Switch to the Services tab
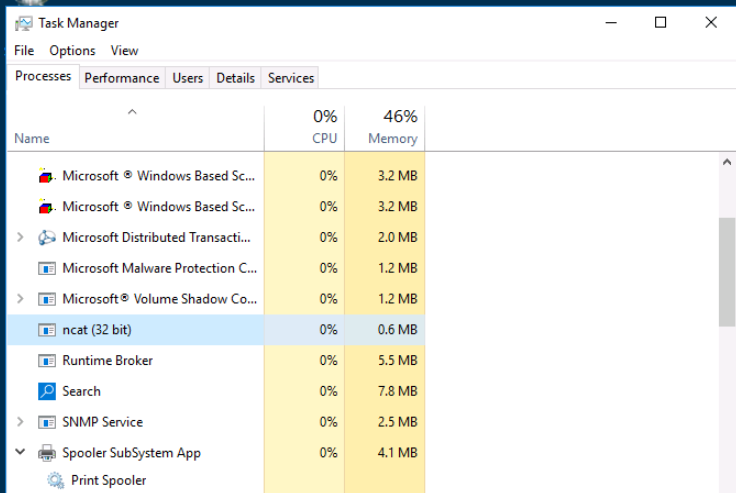Image resolution: width=736 pixels, height=493 pixels. tap(291, 78)
